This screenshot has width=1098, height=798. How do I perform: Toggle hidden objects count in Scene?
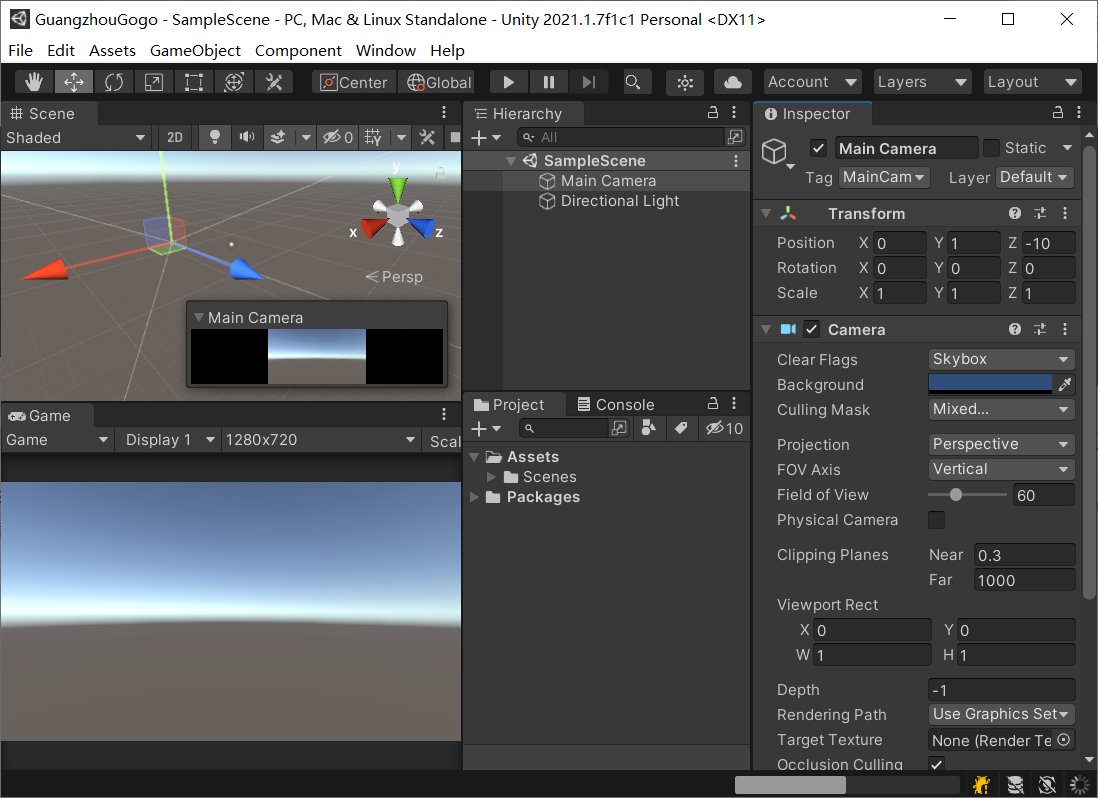pos(338,137)
